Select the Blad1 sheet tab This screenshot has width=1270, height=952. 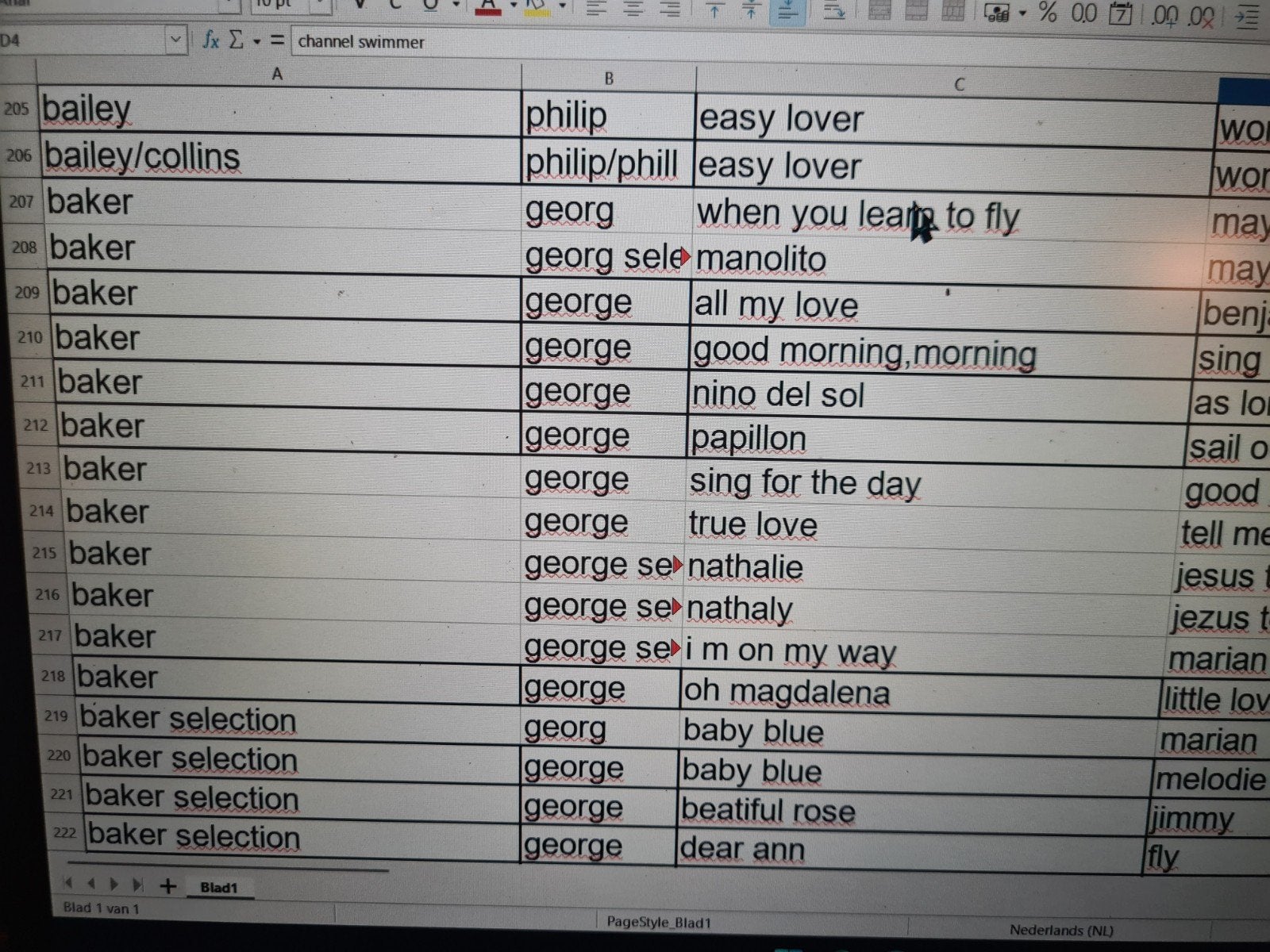tap(218, 888)
